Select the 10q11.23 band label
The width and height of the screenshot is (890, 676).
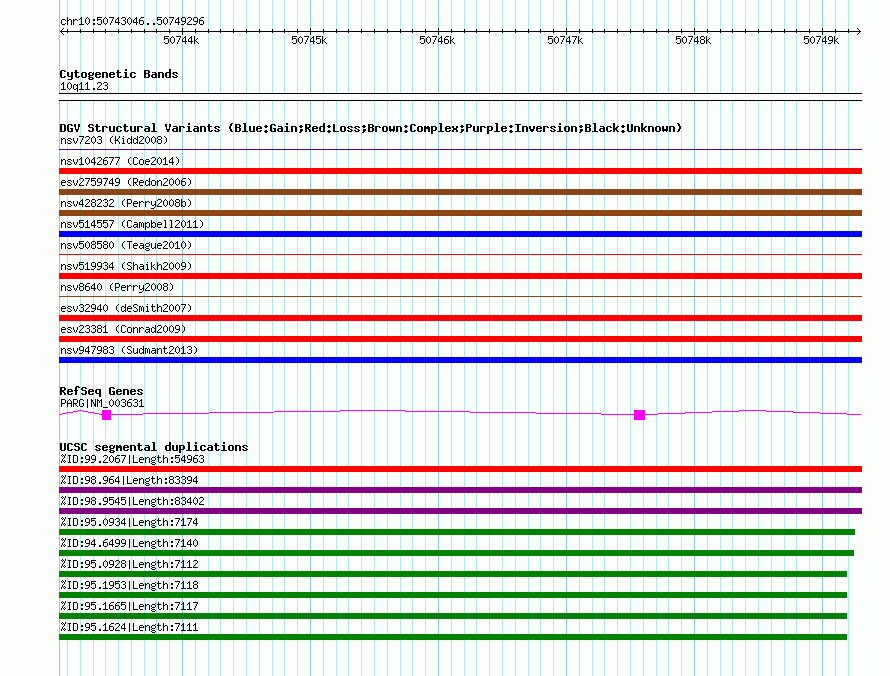(84, 86)
